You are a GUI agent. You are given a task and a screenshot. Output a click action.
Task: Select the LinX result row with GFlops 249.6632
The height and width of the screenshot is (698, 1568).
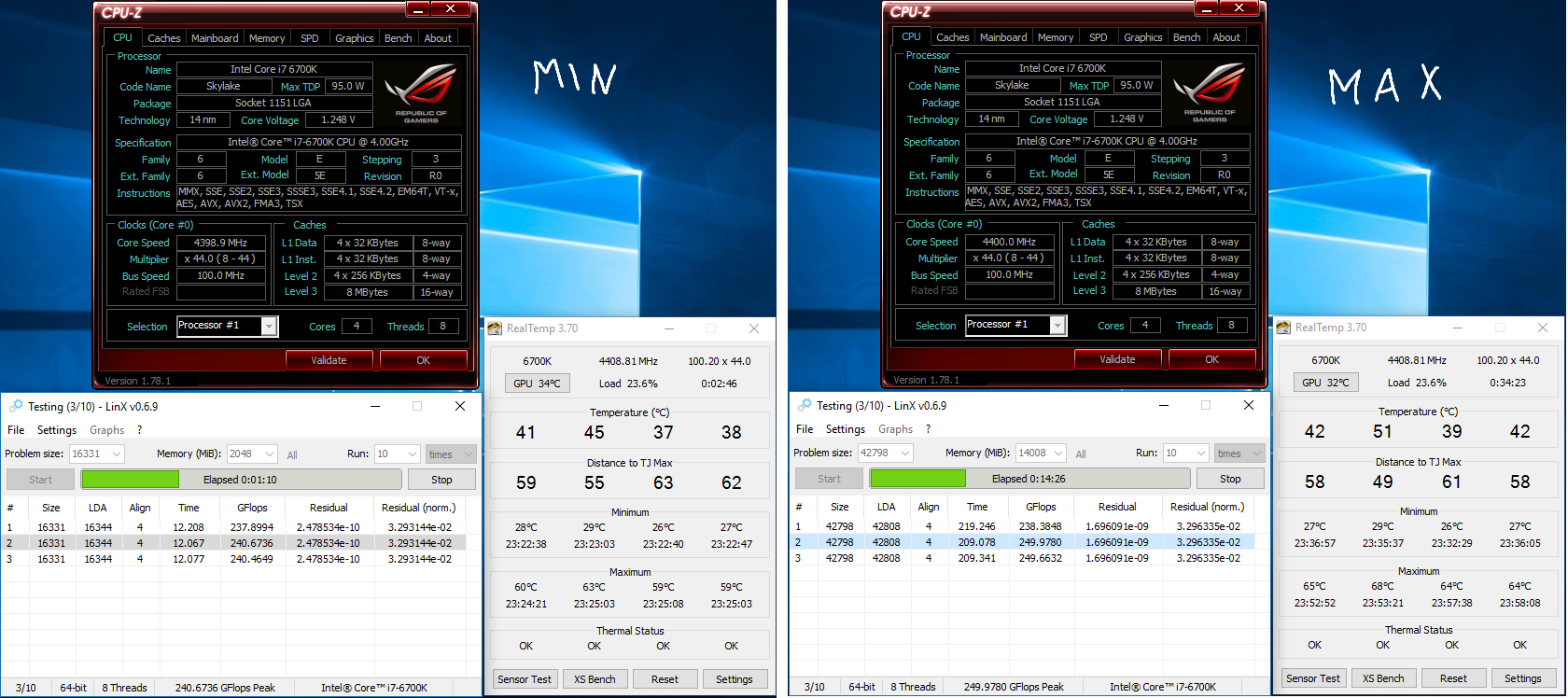(x=1022, y=558)
